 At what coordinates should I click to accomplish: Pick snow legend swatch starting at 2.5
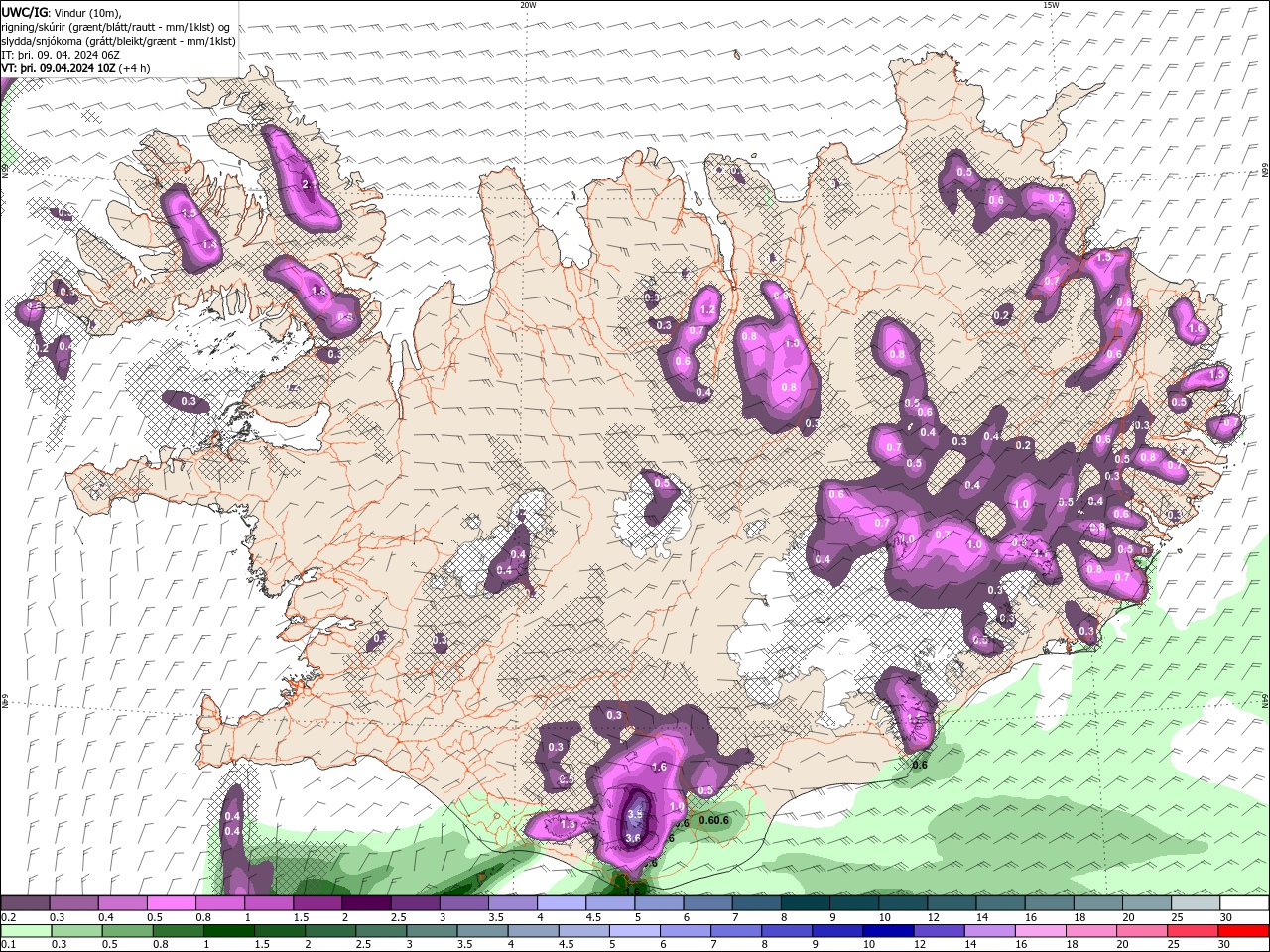(x=415, y=903)
